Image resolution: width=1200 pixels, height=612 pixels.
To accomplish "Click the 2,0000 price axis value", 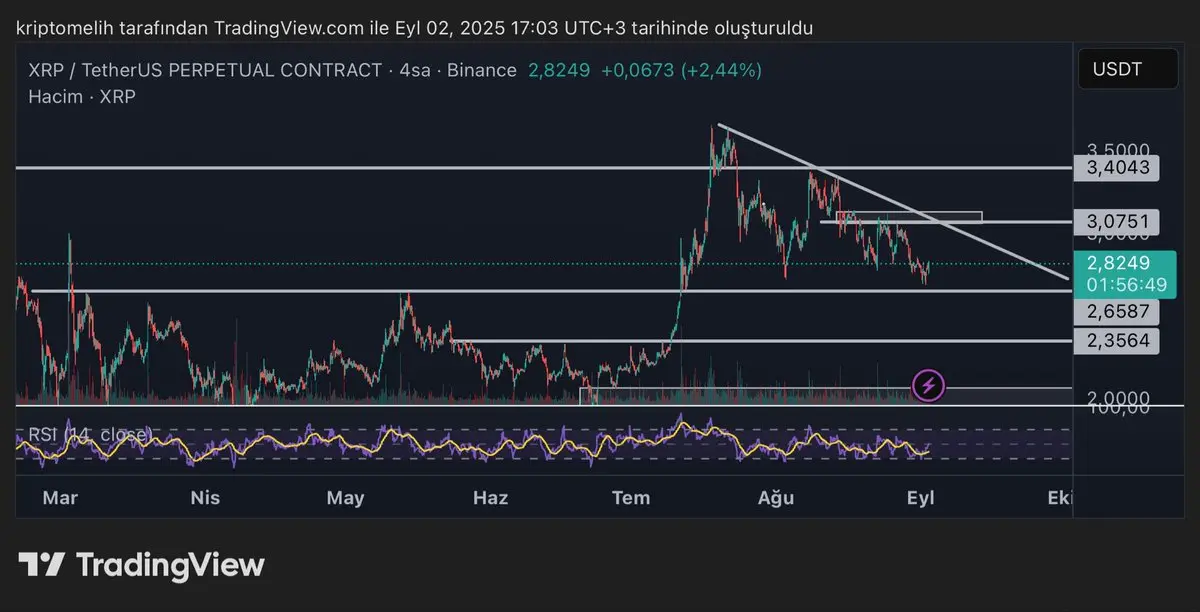I will [1118, 398].
